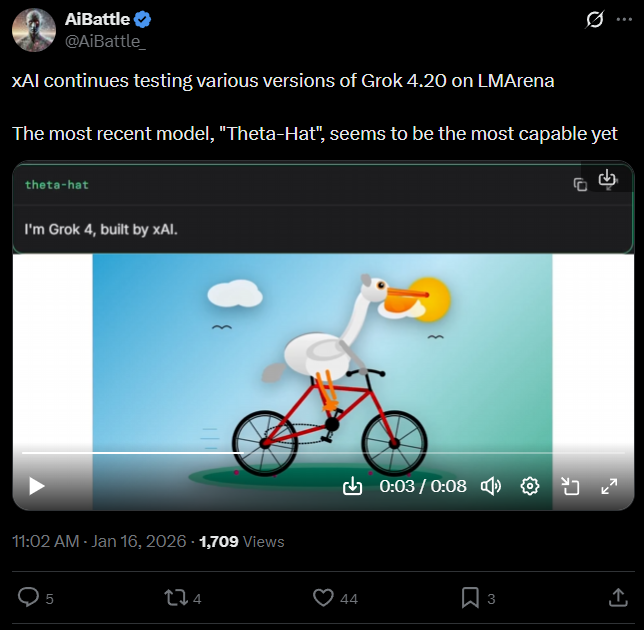The image size is (644, 630).
Task: Bookmark this post
Action: click(470, 598)
